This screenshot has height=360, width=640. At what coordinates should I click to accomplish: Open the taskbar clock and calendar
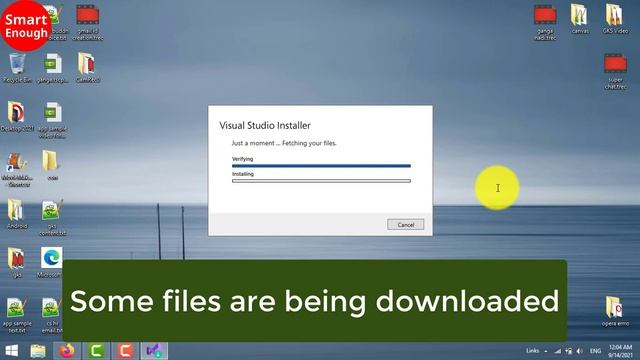tap(620, 351)
